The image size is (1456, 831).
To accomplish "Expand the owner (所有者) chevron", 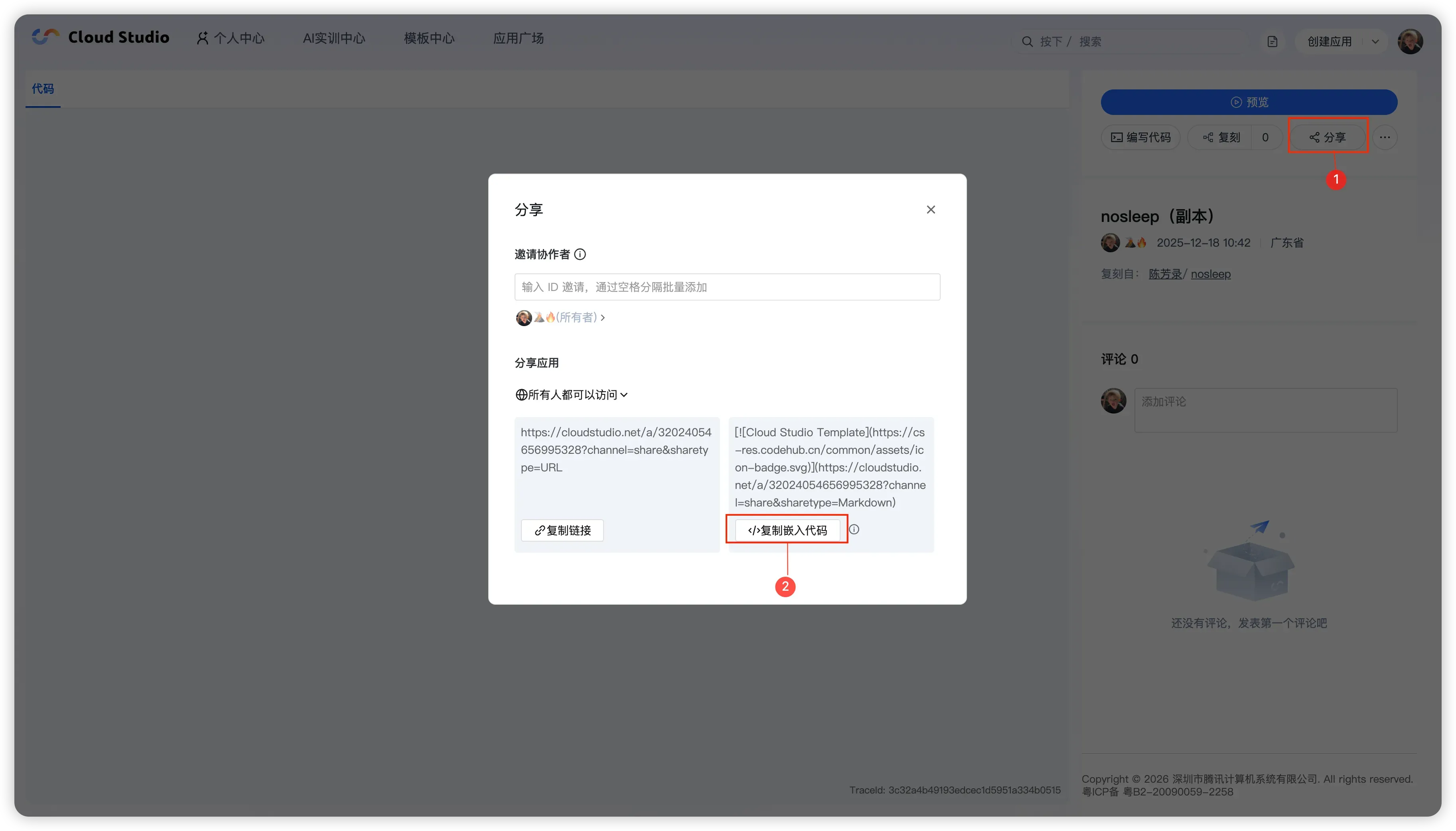I will (603, 318).
